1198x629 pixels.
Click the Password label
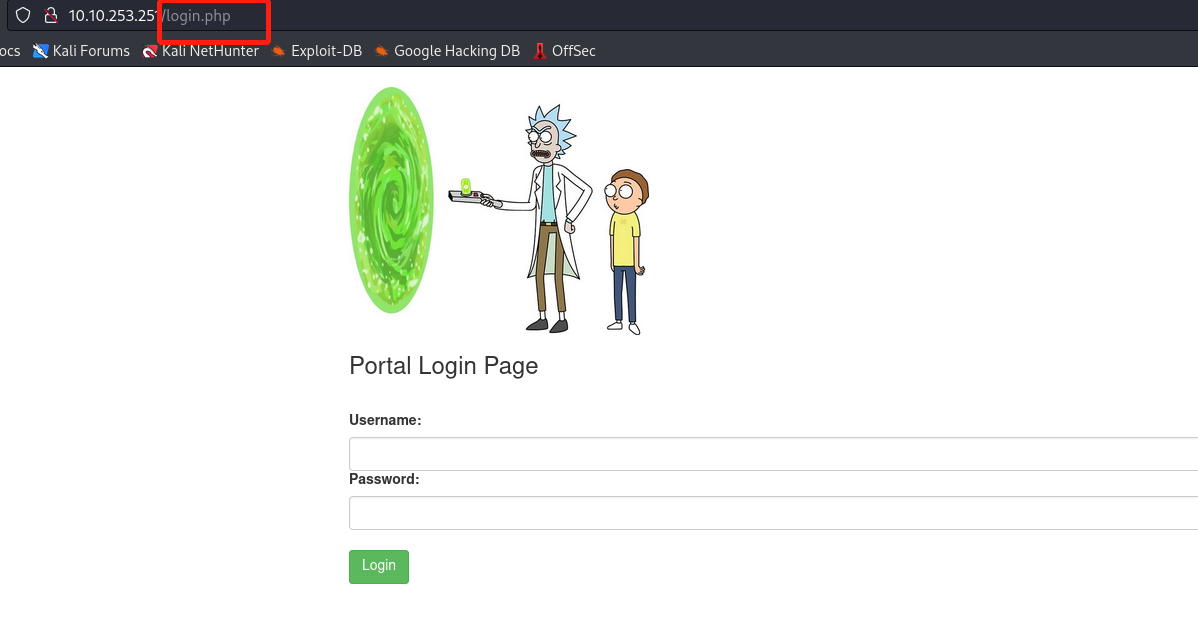click(384, 479)
